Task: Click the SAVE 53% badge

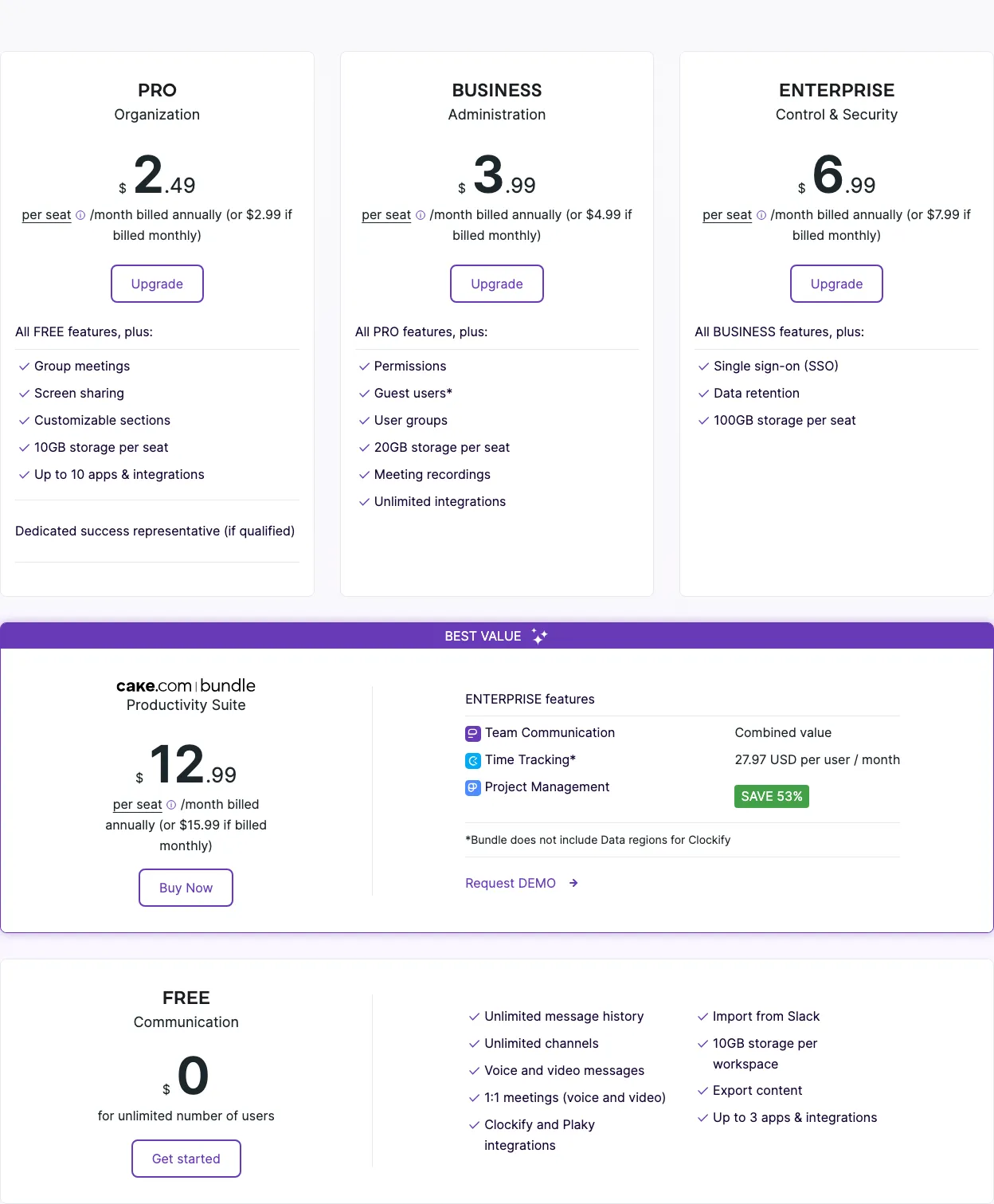Action: click(x=771, y=796)
